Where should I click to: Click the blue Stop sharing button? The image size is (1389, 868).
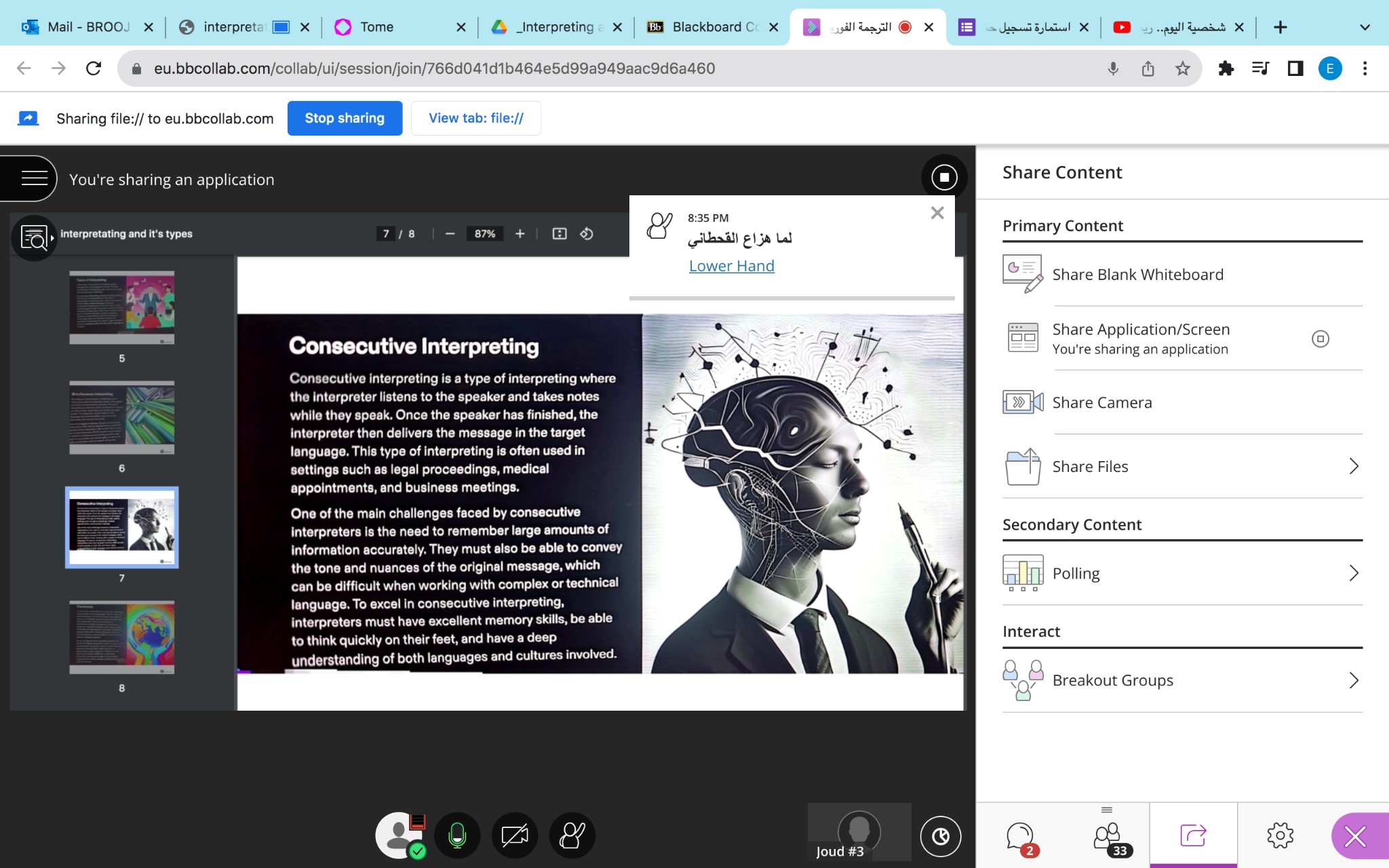[345, 118]
